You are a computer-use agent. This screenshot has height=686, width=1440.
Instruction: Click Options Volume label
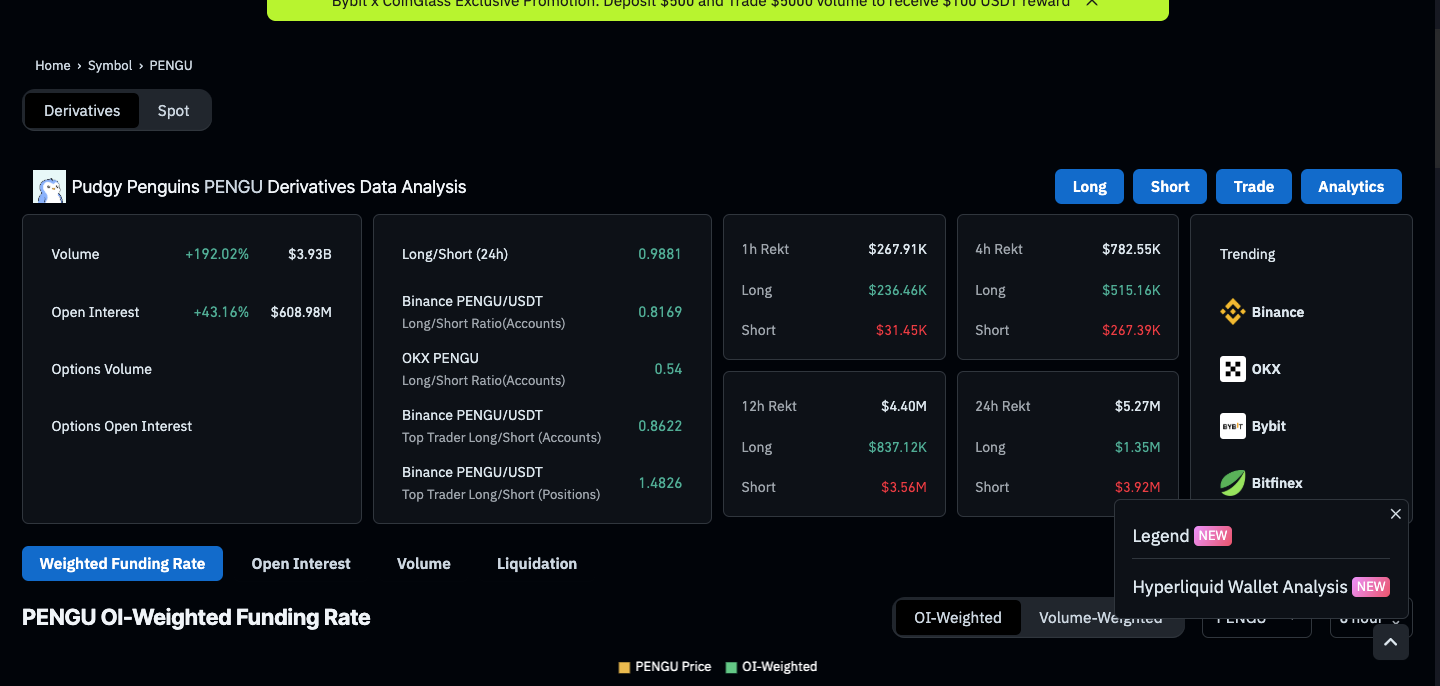click(x=102, y=369)
